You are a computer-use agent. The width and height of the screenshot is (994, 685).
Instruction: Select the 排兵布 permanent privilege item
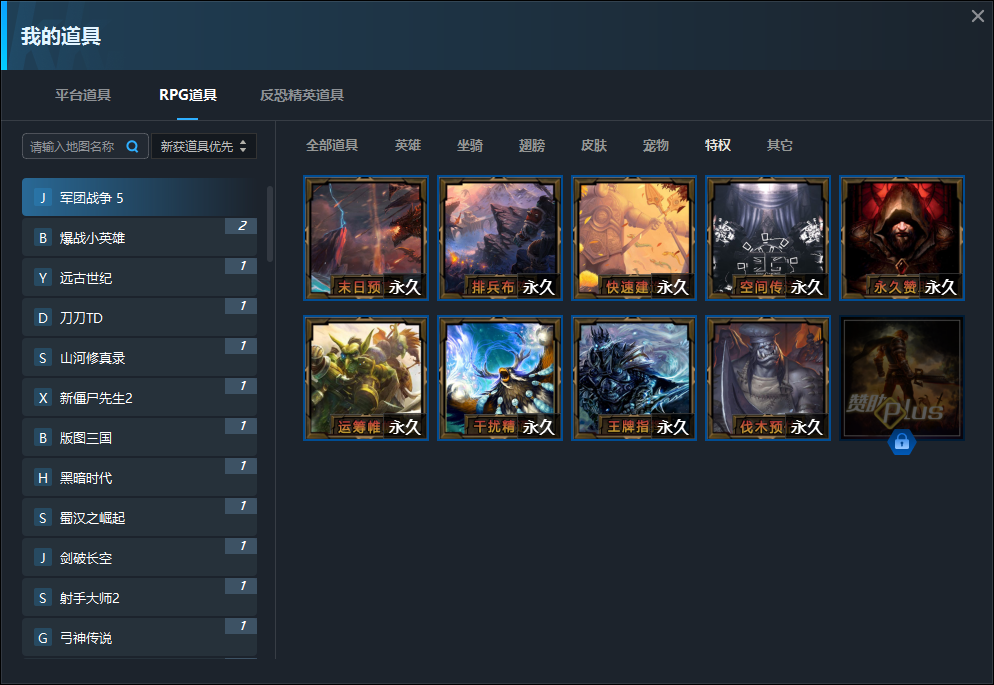click(x=500, y=238)
